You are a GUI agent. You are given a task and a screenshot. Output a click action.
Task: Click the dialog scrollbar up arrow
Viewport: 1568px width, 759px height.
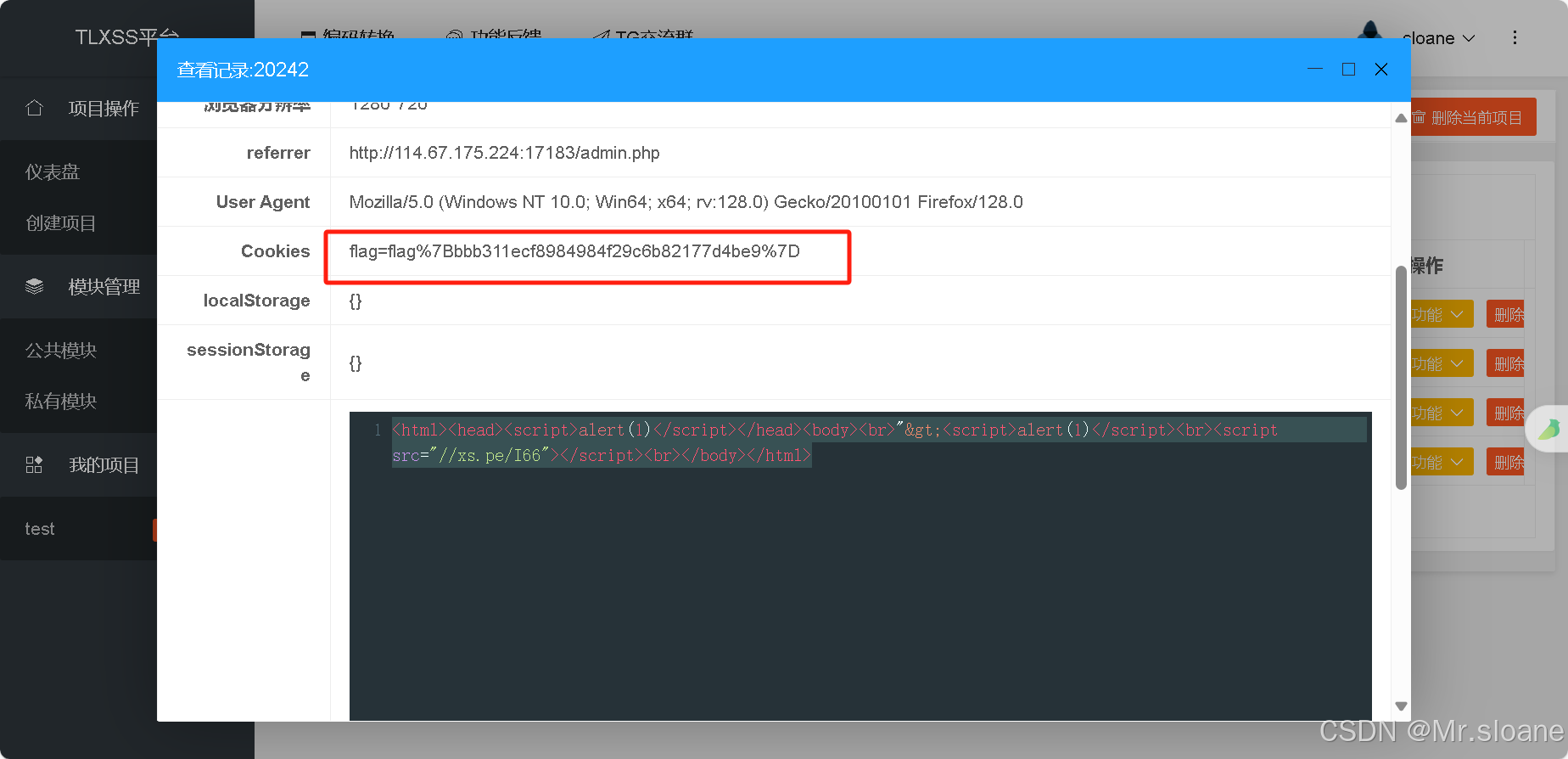[x=1401, y=118]
